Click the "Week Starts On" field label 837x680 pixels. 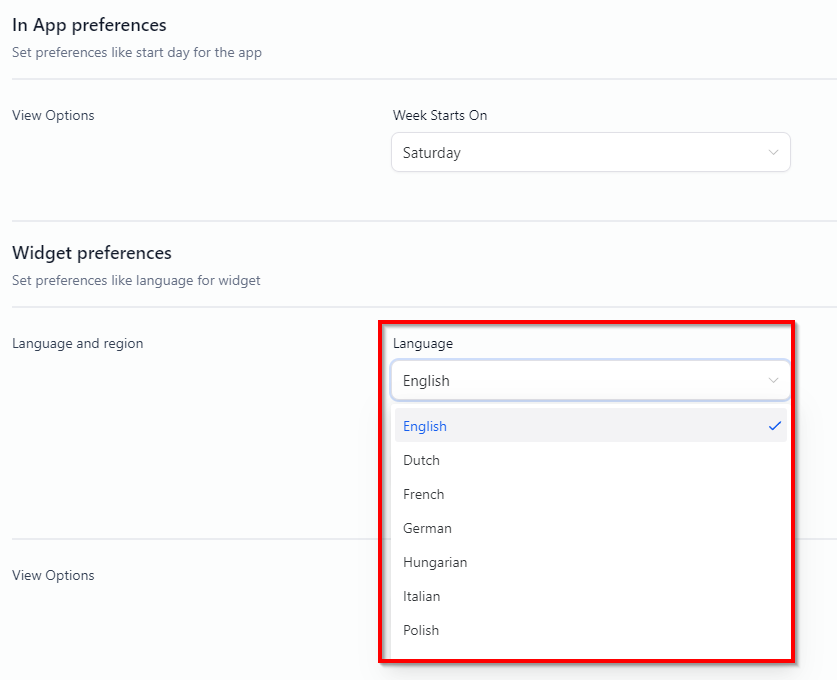tap(440, 115)
